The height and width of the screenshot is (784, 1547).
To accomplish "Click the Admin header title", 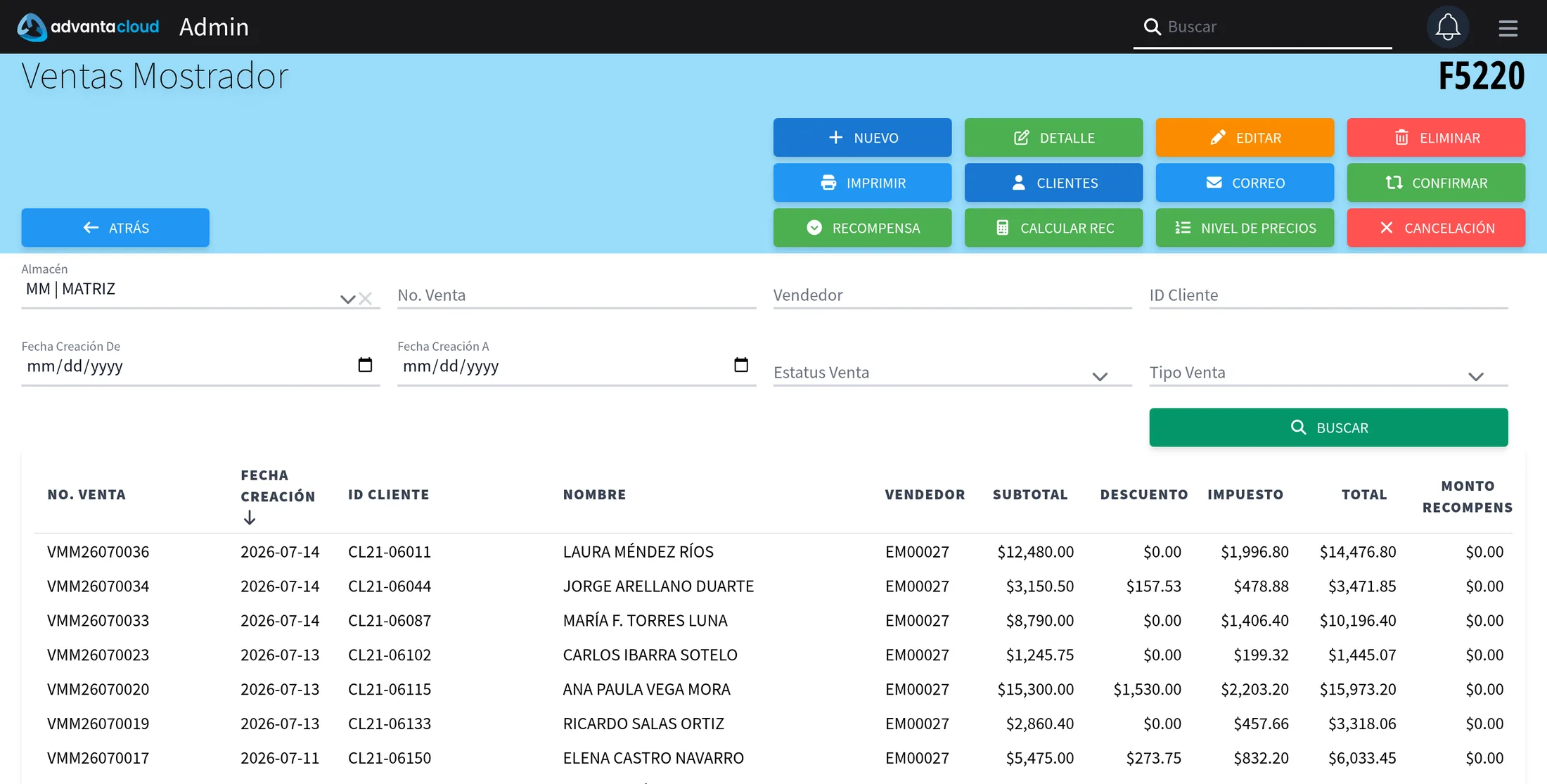I will 214,27.
